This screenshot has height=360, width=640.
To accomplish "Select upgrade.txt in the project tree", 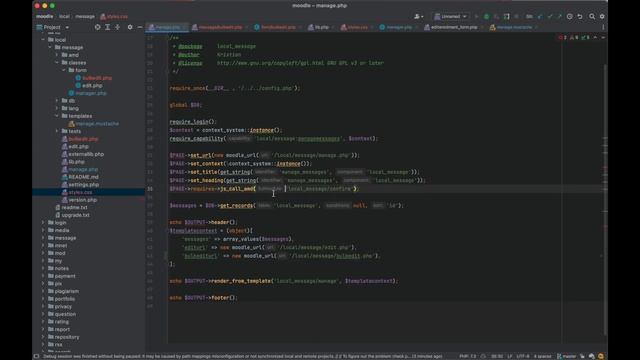I will click(72, 215).
